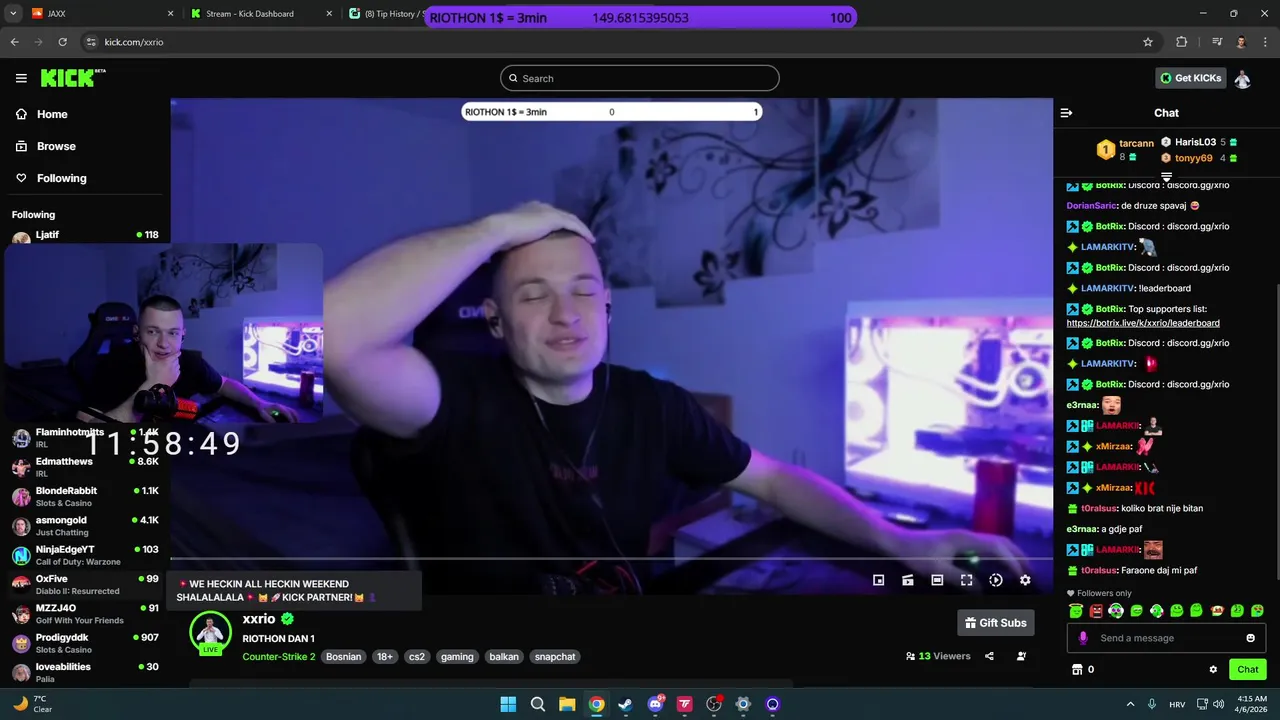
Task: Click the Kick logo
Action: pyautogui.click(x=72, y=78)
